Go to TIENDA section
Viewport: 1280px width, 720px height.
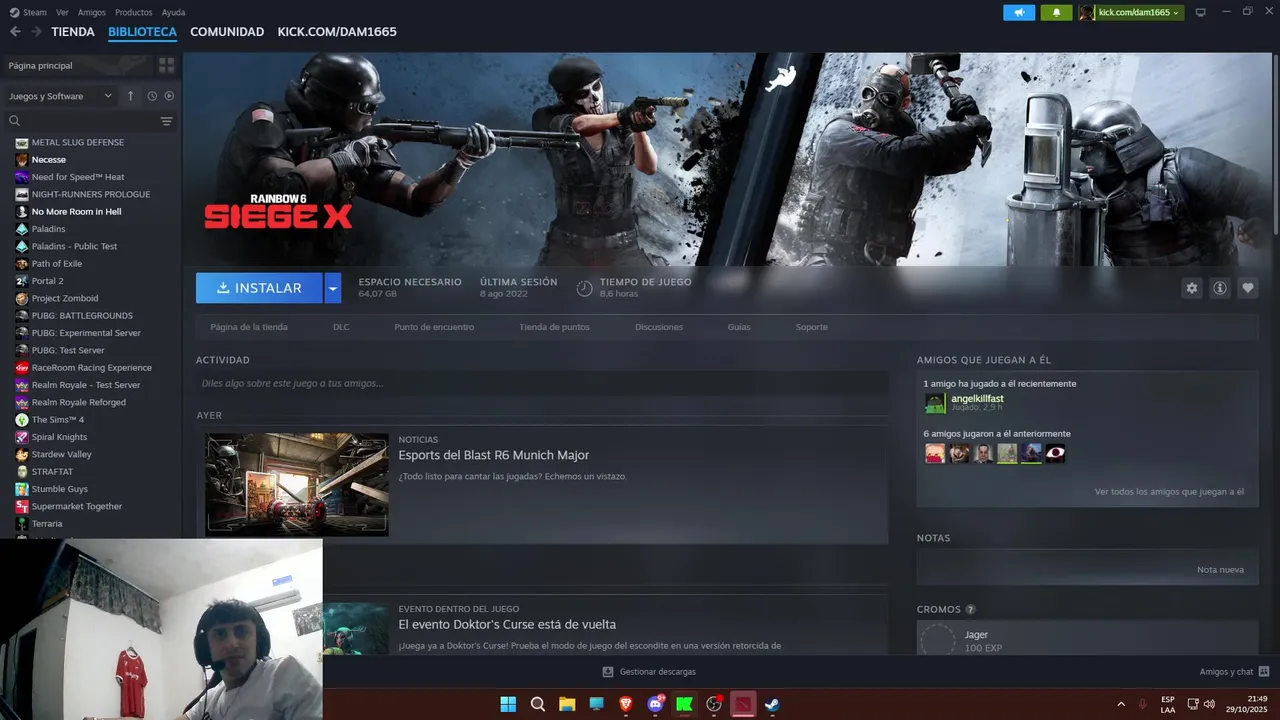(73, 32)
